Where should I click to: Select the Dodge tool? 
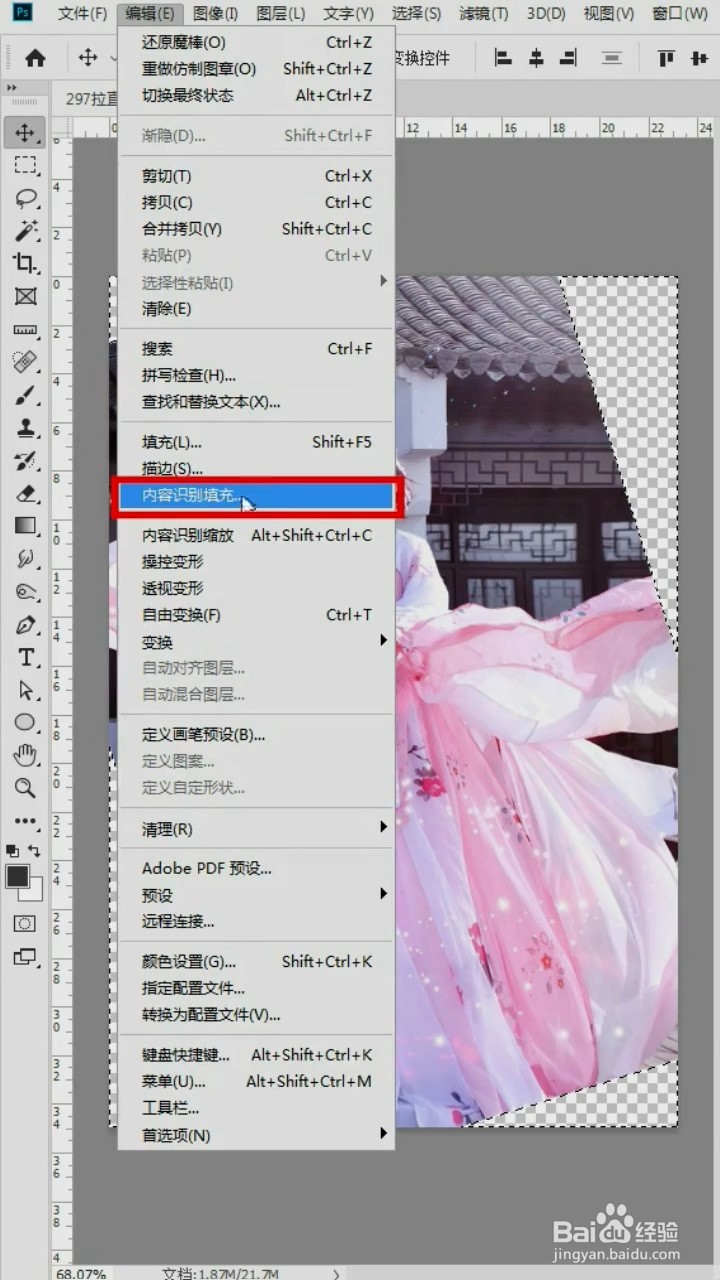tap(25, 592)
